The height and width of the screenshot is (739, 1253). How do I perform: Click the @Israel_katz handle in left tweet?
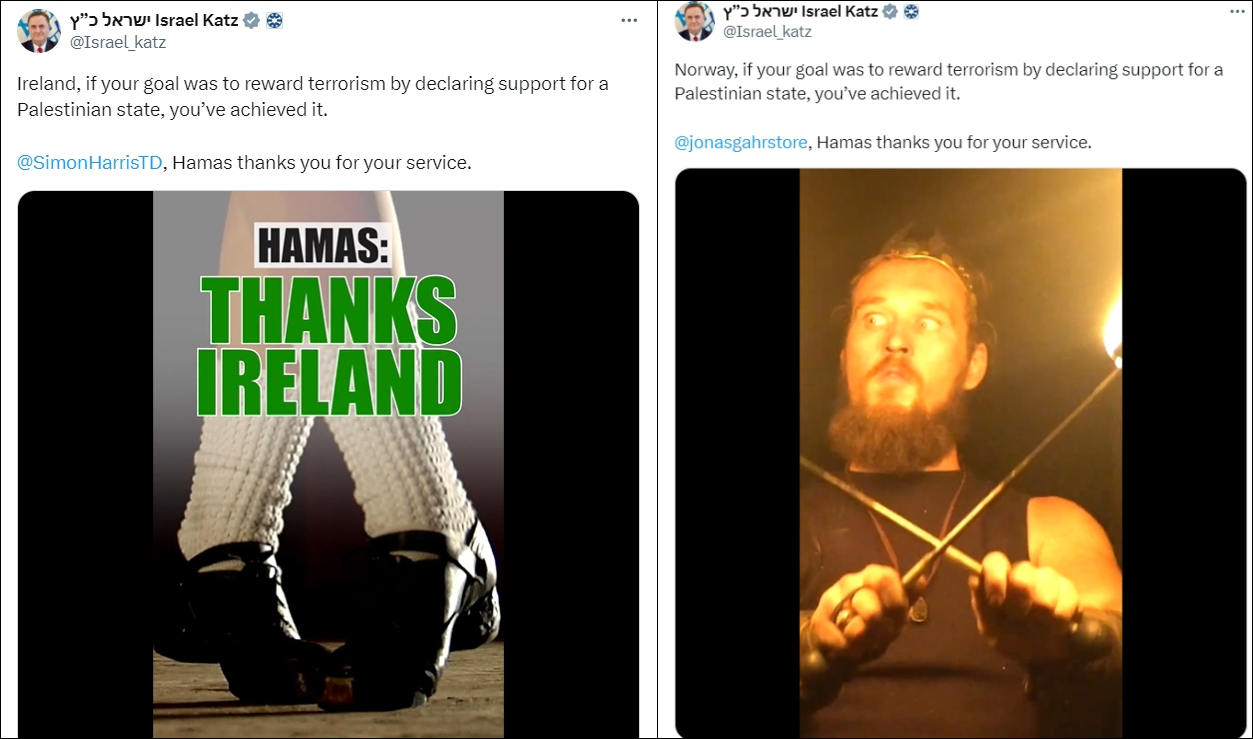point(118,42)
